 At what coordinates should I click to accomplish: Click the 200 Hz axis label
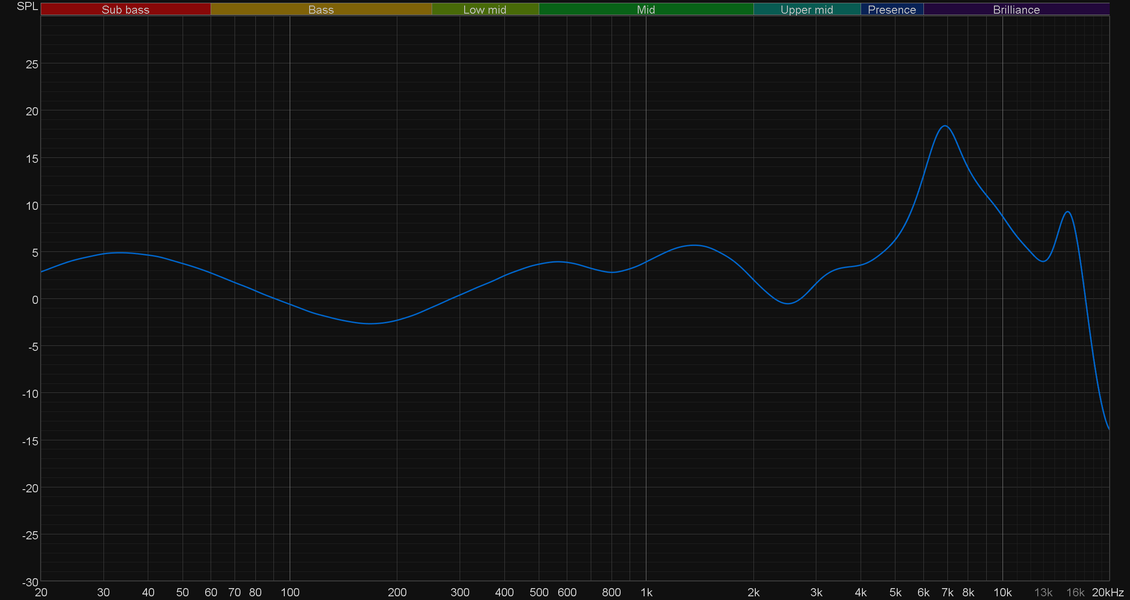(x=397, y=592)
